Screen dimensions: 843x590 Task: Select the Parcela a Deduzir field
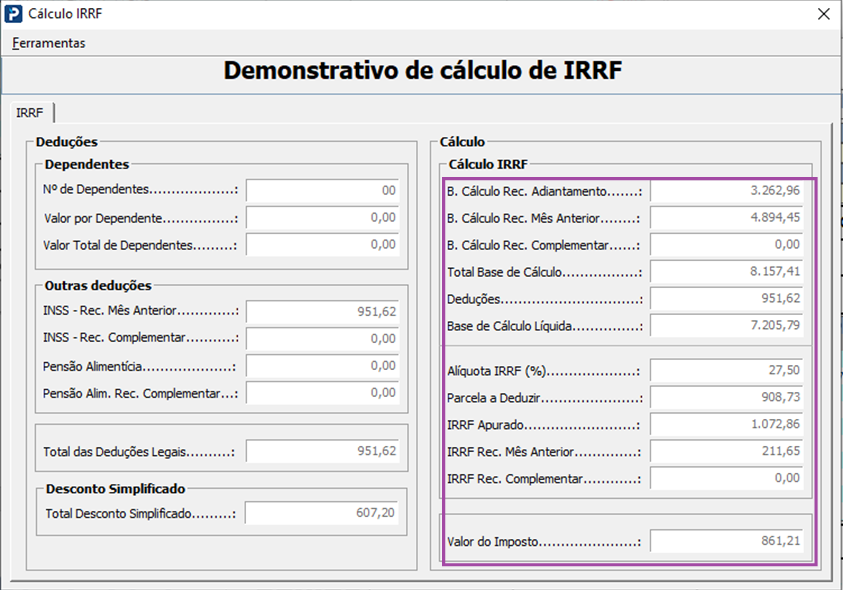(x=727, y=398)
